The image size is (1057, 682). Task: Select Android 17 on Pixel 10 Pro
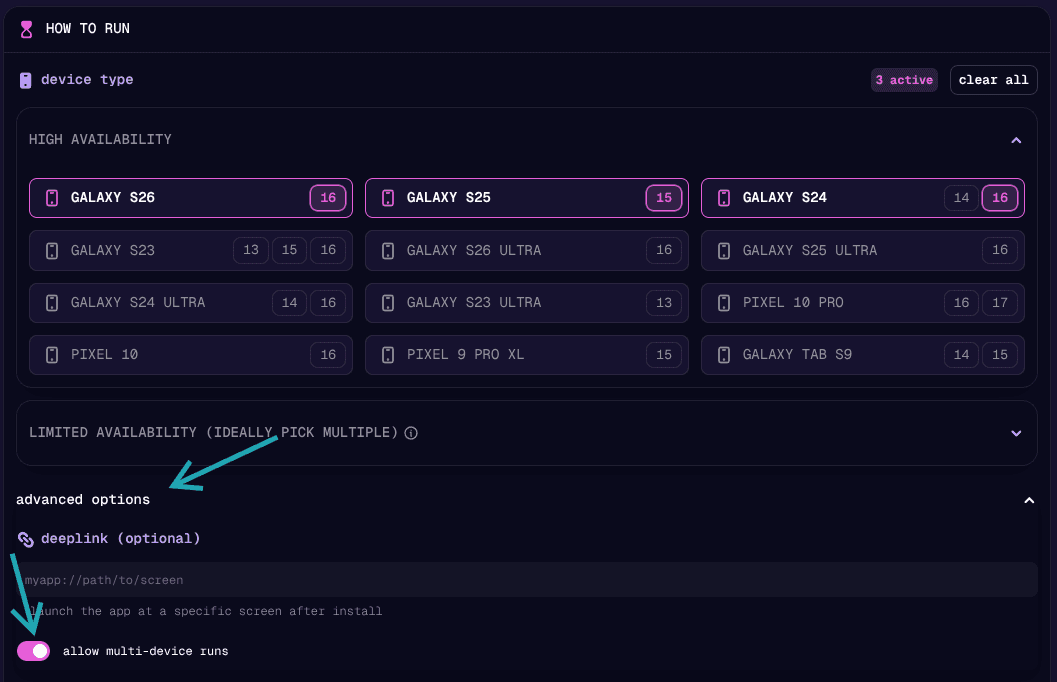click(1000, 303)
